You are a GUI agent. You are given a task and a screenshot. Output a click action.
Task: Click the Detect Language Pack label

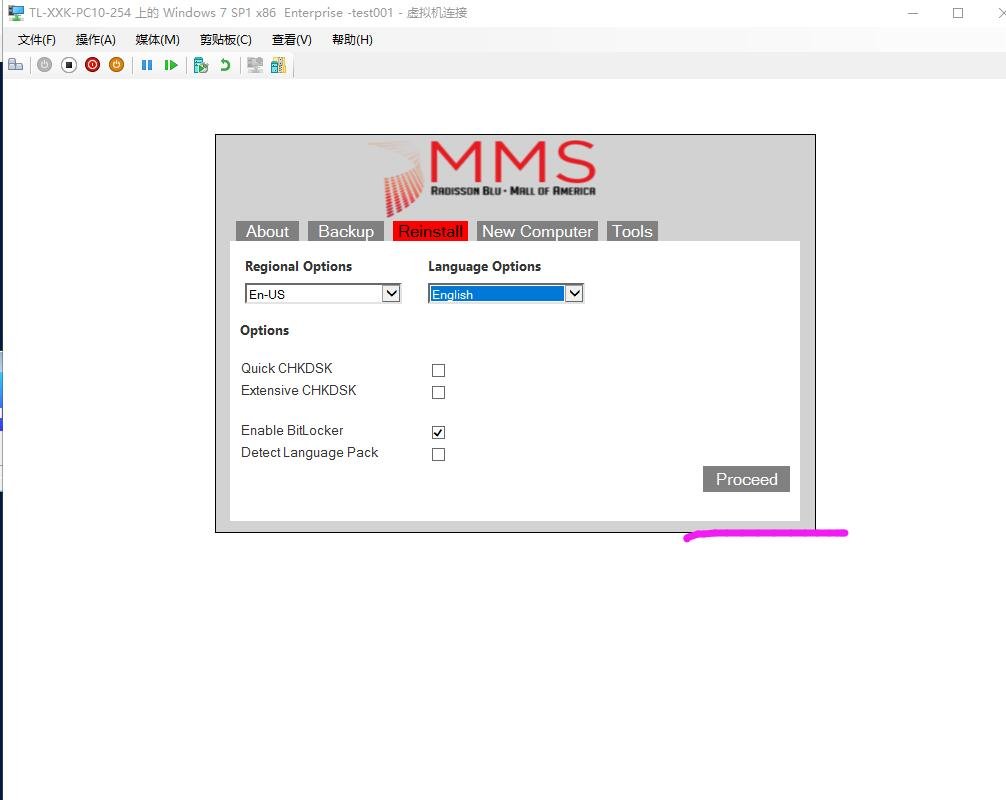pos(309,452)
